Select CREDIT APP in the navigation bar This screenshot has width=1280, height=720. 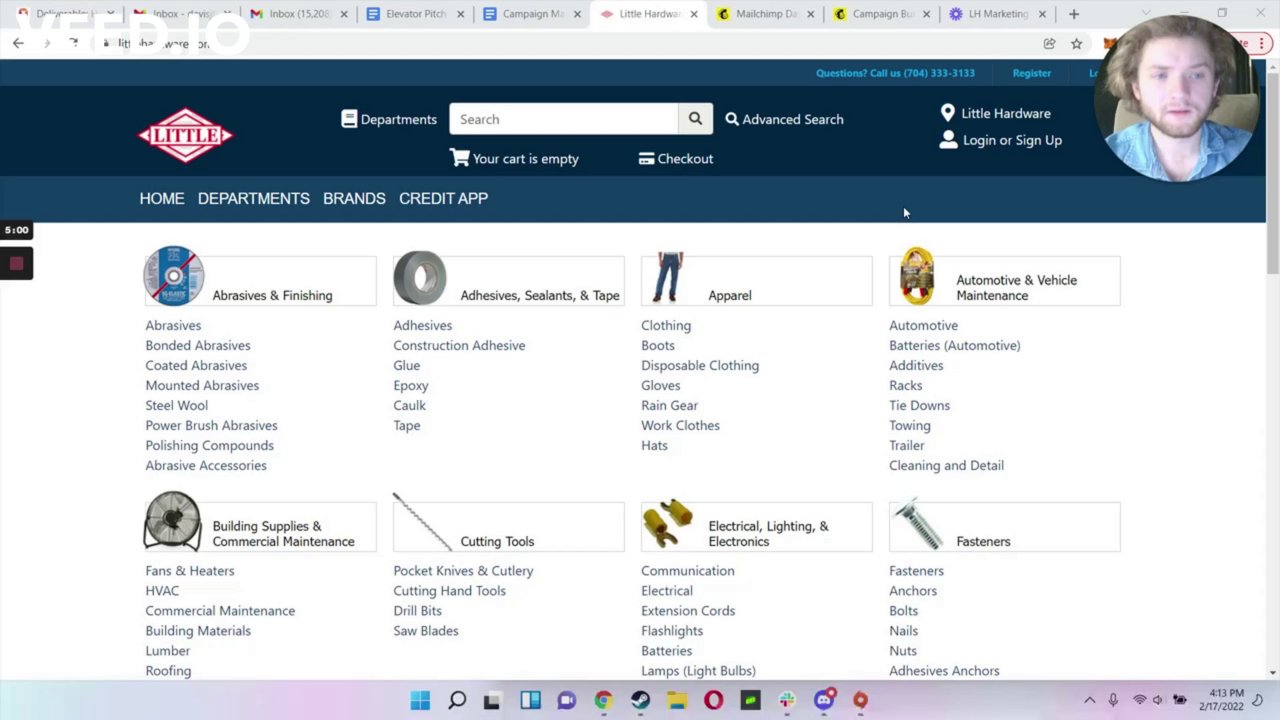pyautogui.click(x=443, y=198)
